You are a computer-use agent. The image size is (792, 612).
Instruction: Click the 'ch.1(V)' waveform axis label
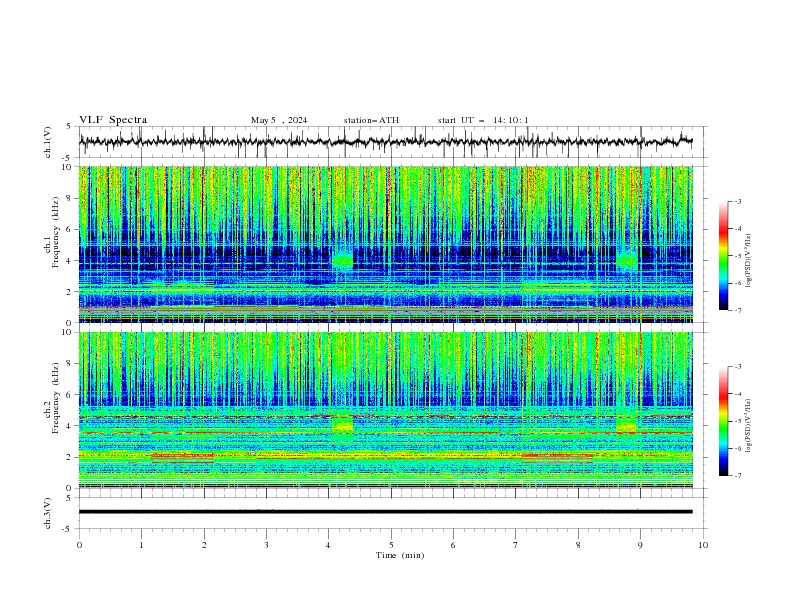[48, 142]
